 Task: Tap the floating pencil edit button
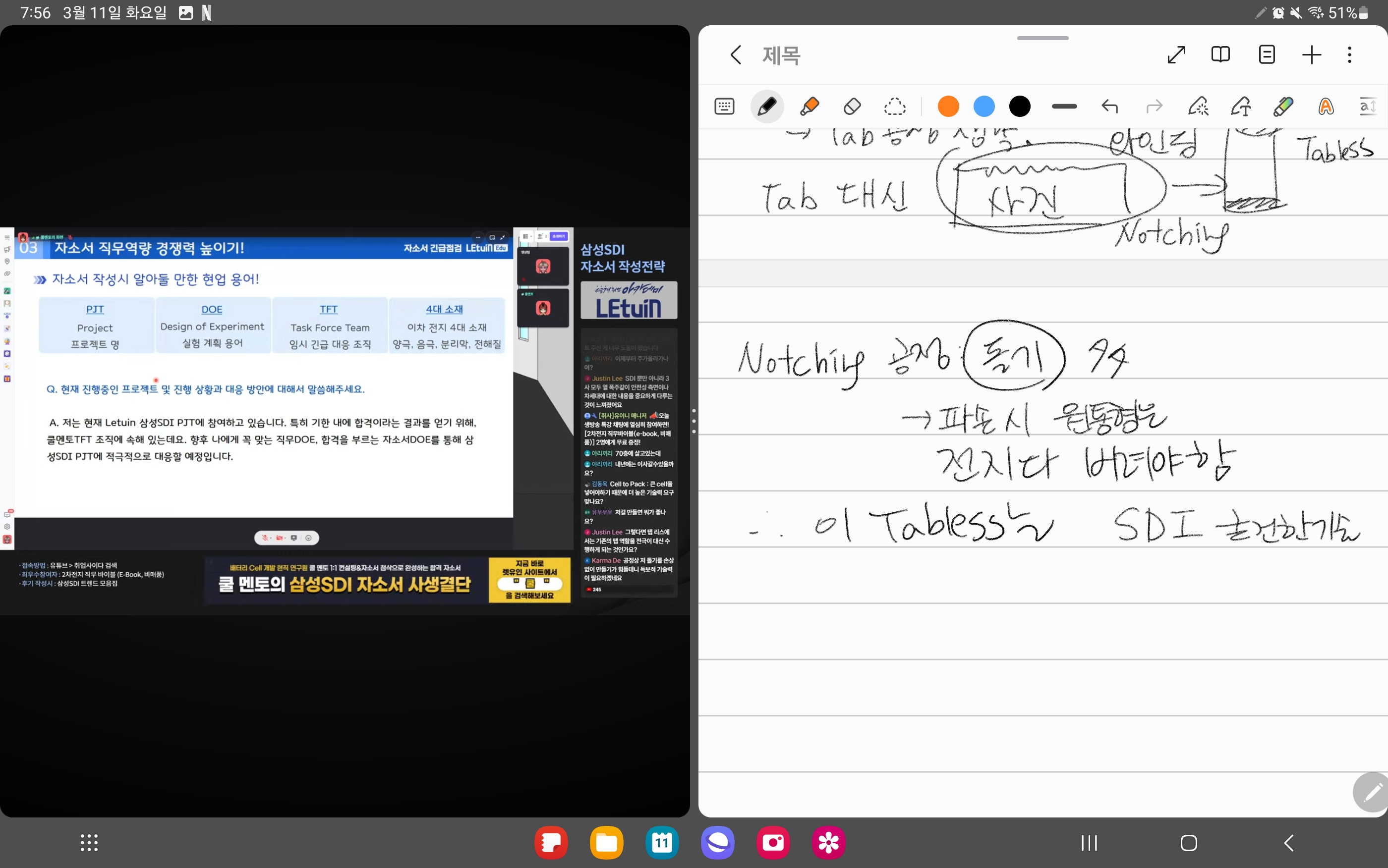[1373, 793]
